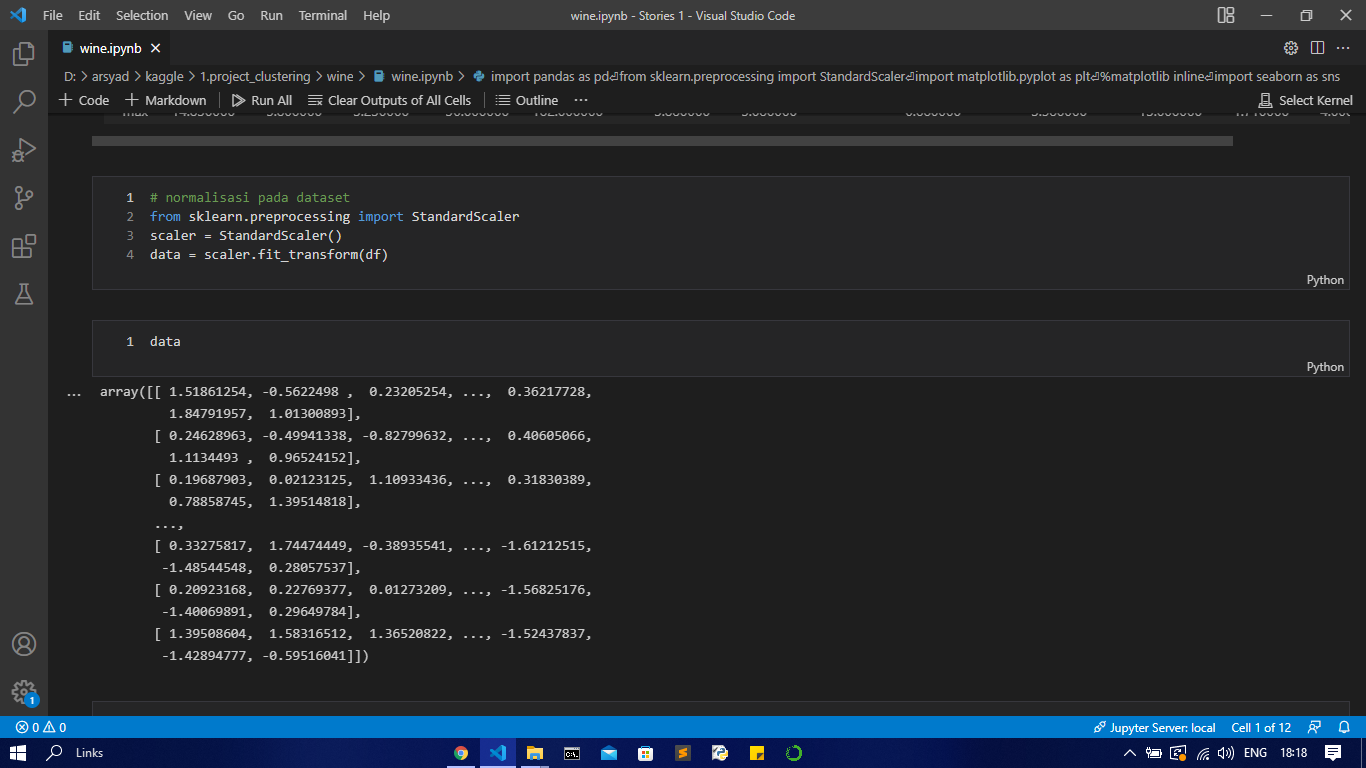Click errors and warnings count in status bar
The width and height of the screenshot is (1366, 768).
pyautogui.click(x=41, y=727)
